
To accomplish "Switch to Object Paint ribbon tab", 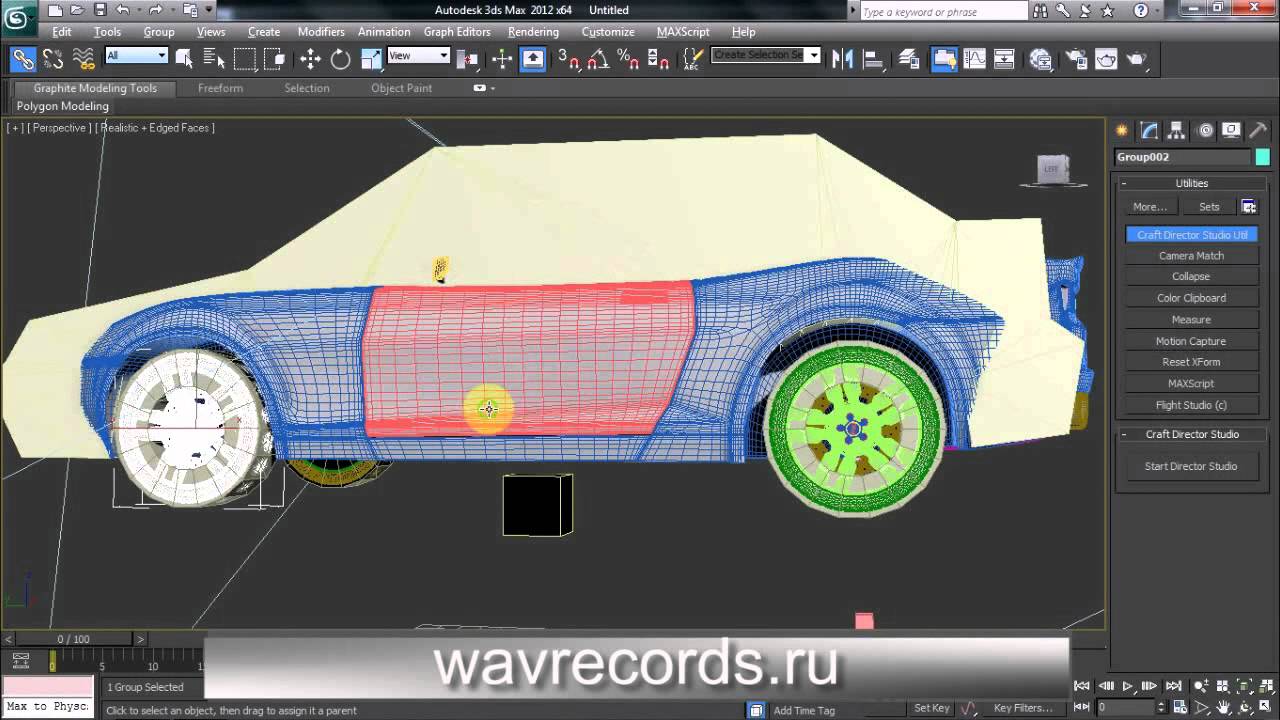I will tap(401, 88).
